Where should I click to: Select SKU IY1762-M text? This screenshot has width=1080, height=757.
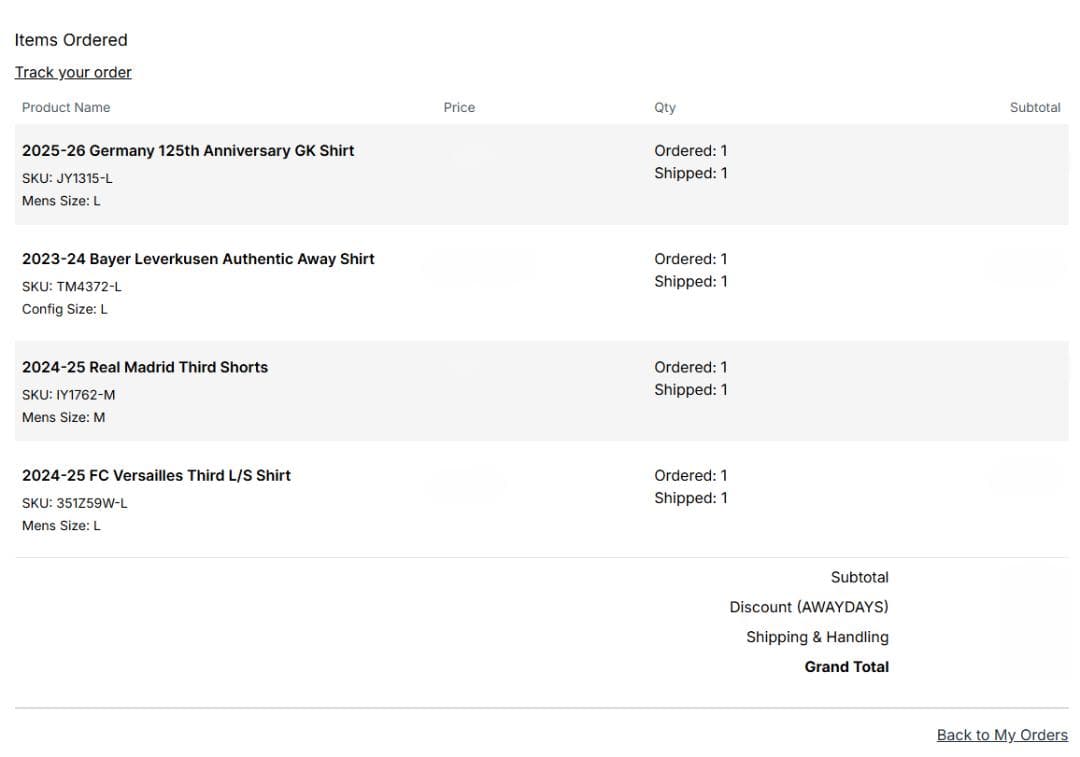click(68, 395)
